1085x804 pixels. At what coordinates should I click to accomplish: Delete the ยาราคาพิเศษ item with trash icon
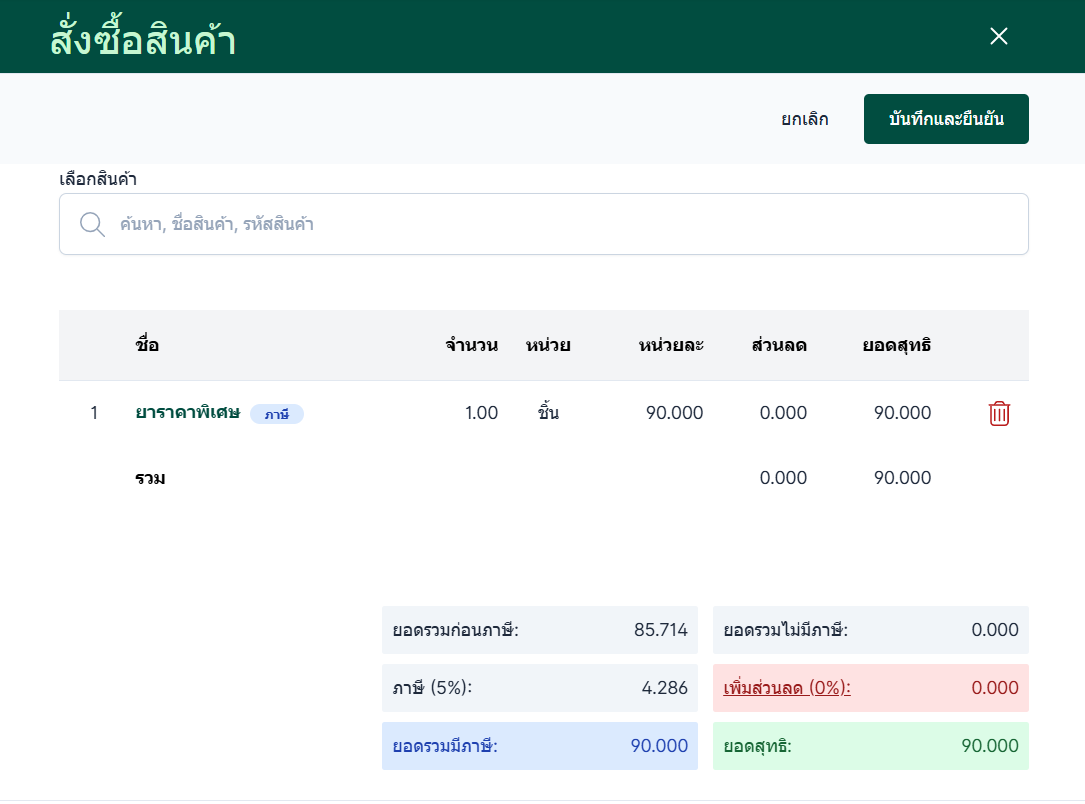click(x=999, y=414)
